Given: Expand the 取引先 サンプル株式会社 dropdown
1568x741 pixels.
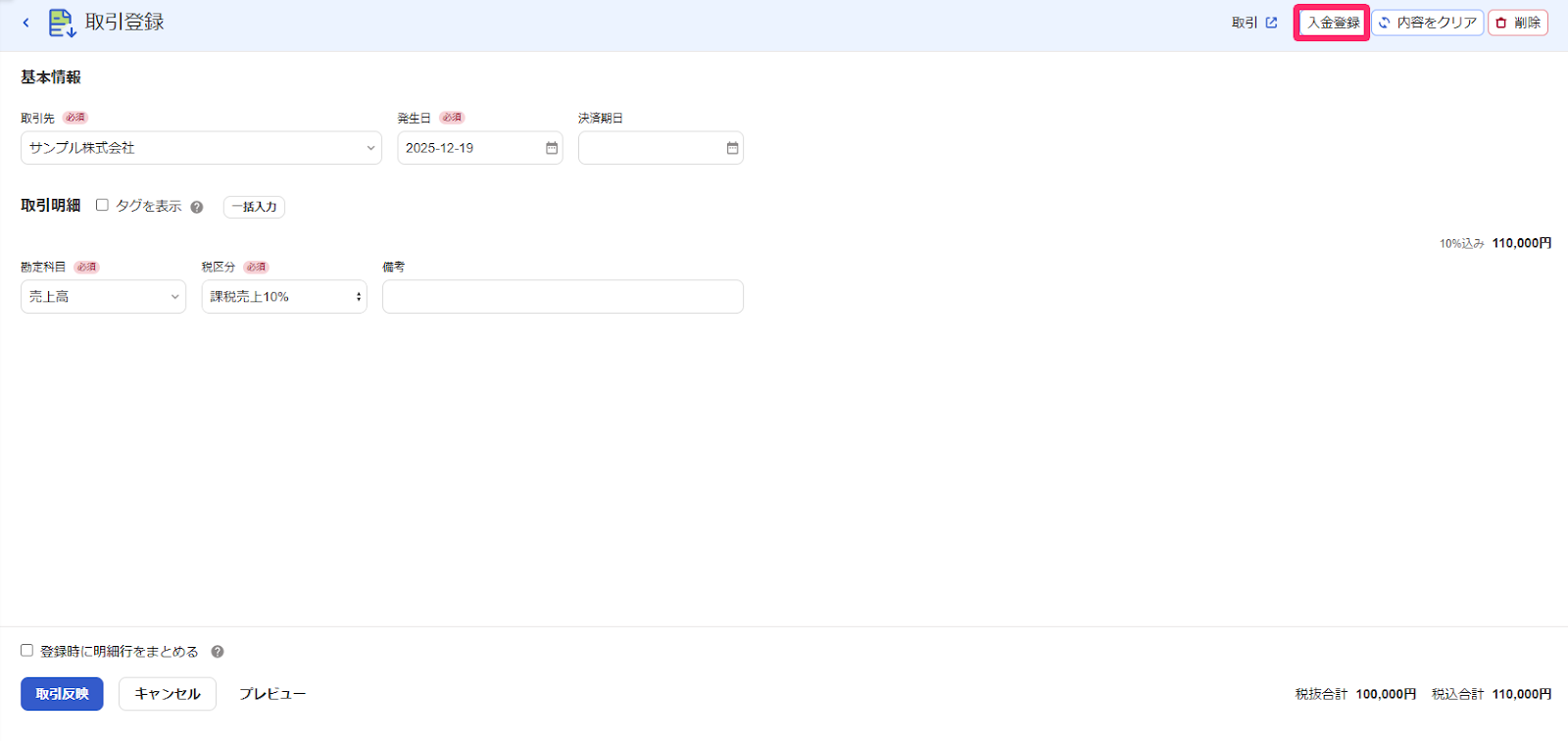Looking at the screenshot, I should click(x=201, y=148).
